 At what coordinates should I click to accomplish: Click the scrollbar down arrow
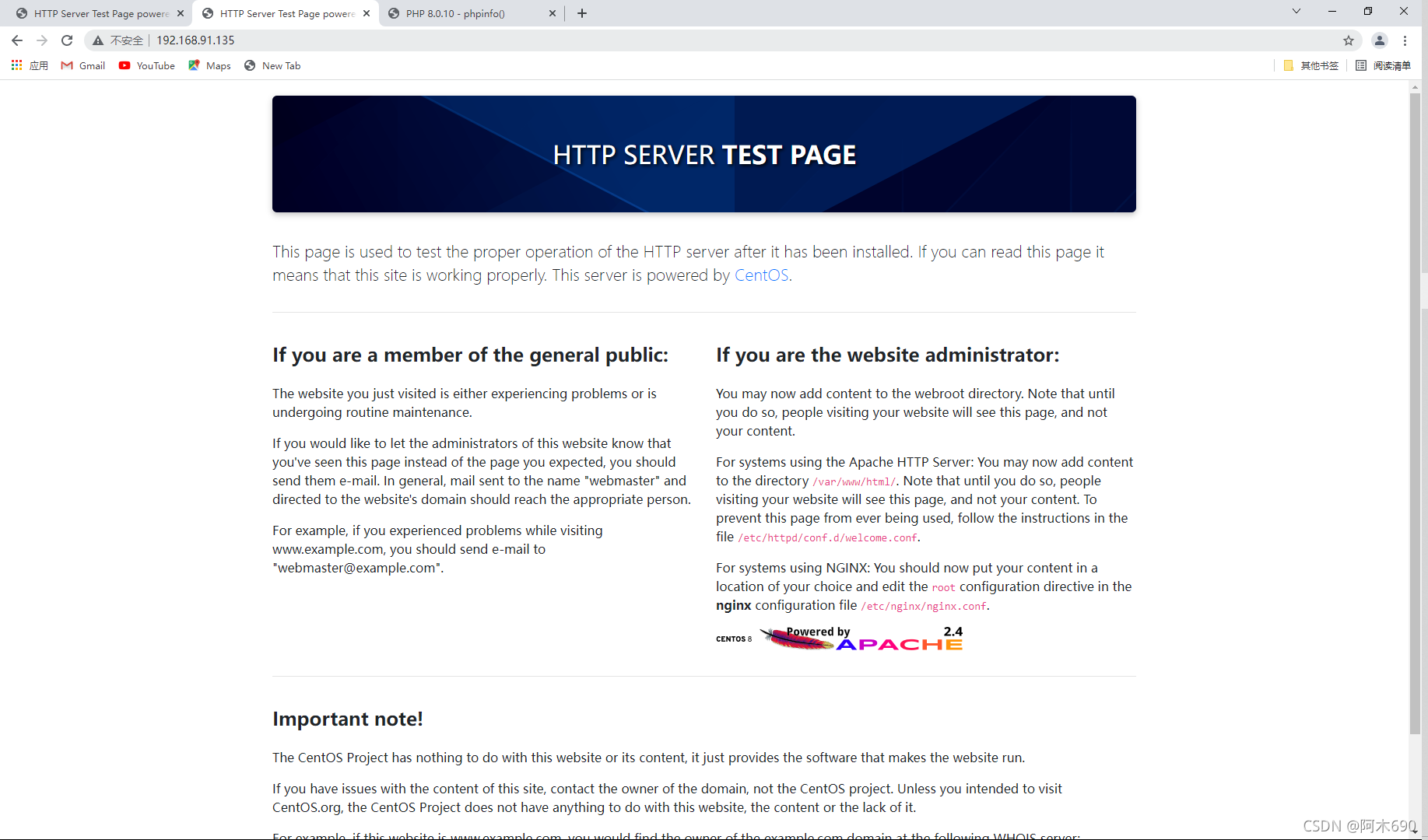click(1415, 831)
